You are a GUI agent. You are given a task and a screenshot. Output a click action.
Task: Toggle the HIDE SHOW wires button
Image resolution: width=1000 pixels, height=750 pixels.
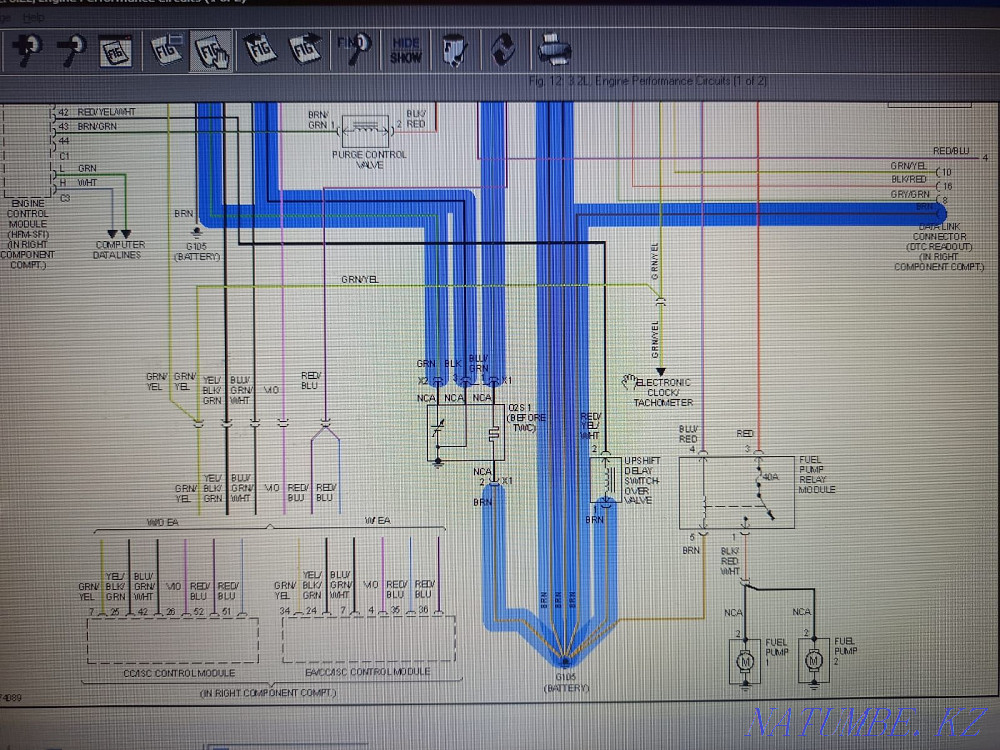406,50
